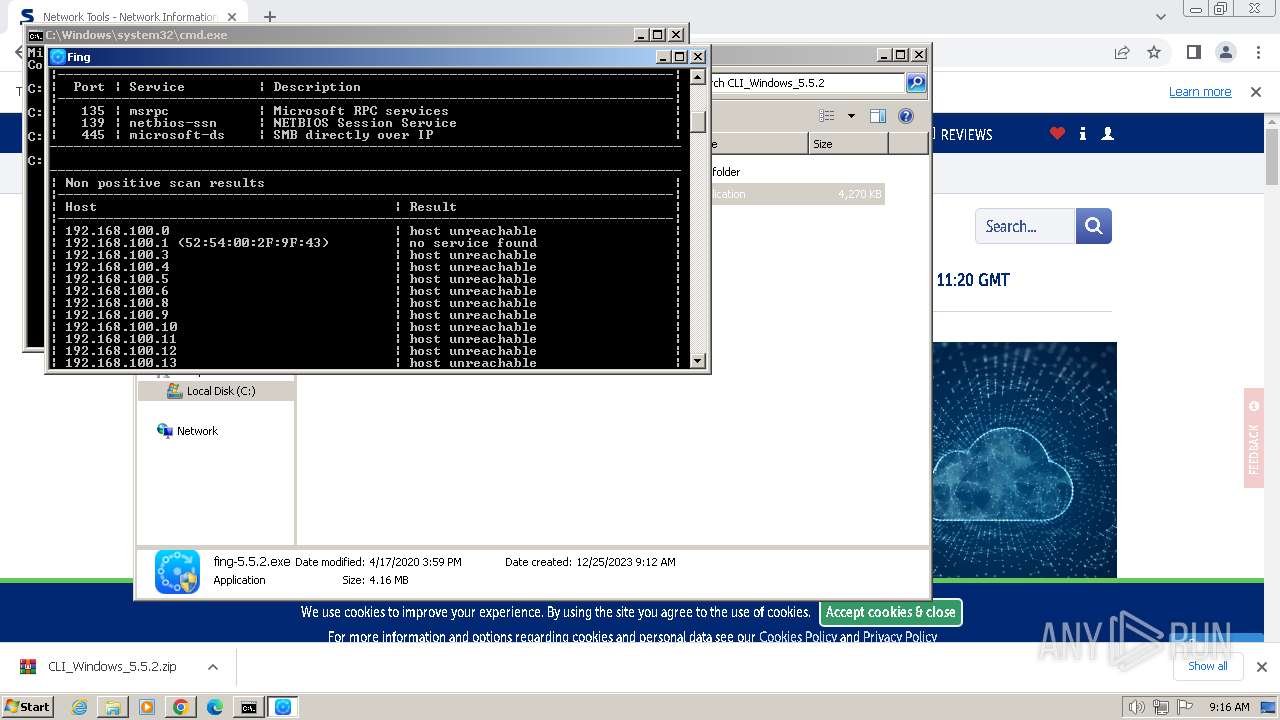Click the blue website search magnifier button

pyautogui.click(x=1094, y=226)
